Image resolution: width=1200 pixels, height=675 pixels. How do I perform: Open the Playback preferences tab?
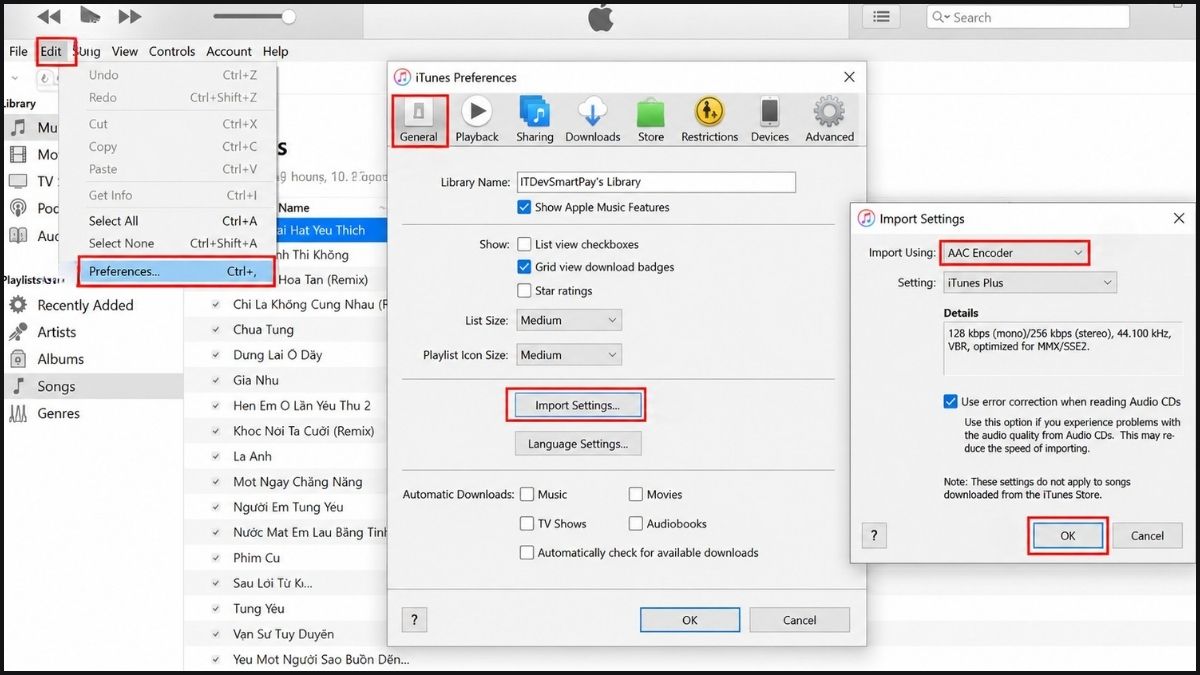477,120
